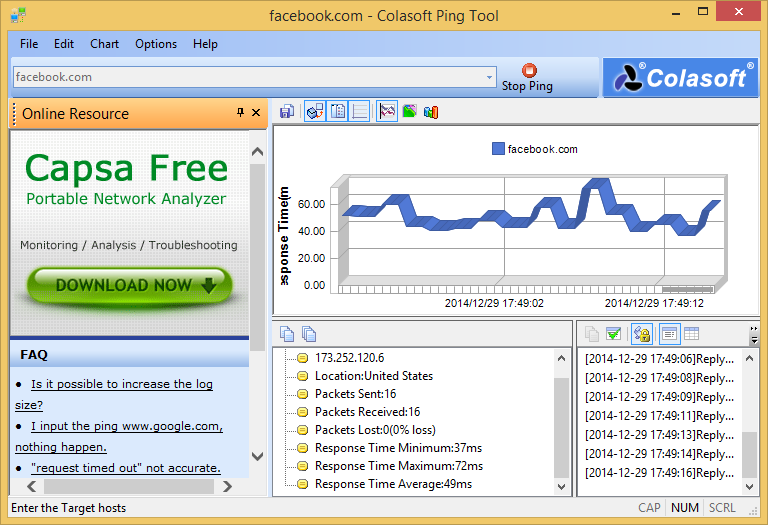Click the Colasoft logo banner
The height and width of the screenshot is (525, 768).
[x=680, y=78]
